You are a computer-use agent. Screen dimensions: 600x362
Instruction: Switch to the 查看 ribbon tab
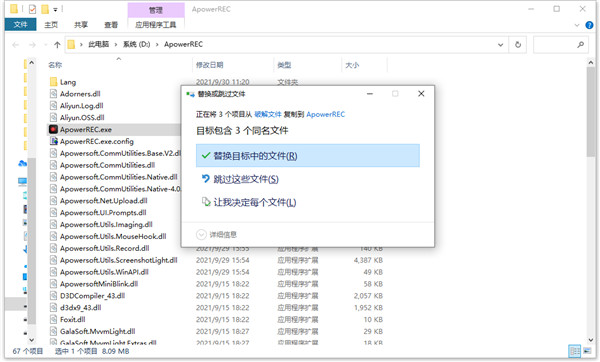[x=111, y=24]
